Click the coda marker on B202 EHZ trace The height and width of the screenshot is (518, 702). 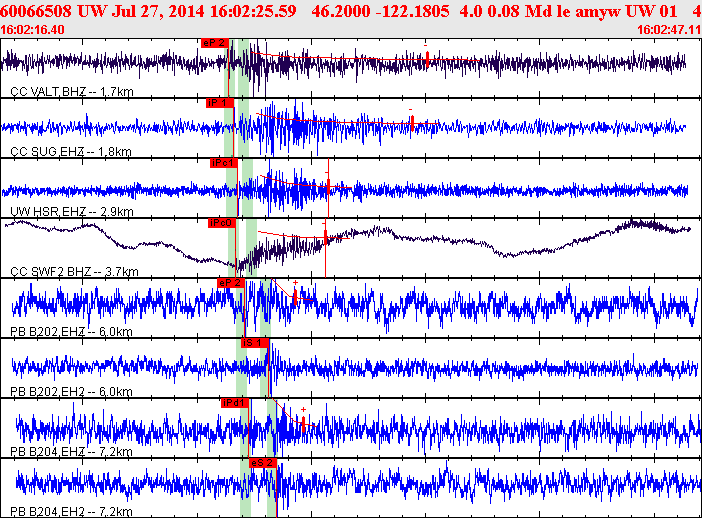[x=295, y=297]
